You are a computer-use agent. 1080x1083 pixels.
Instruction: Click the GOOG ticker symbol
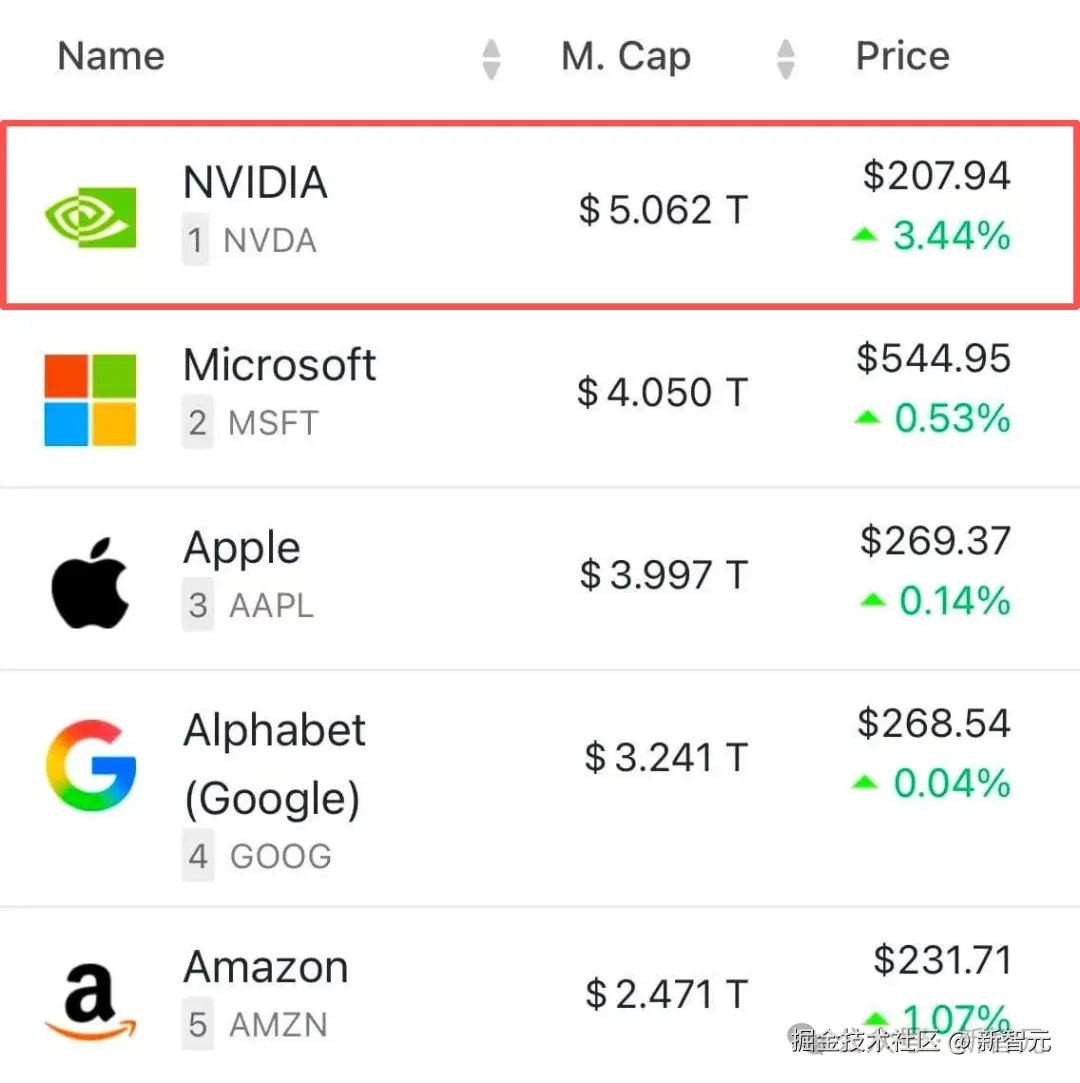(x=280, y=857)
